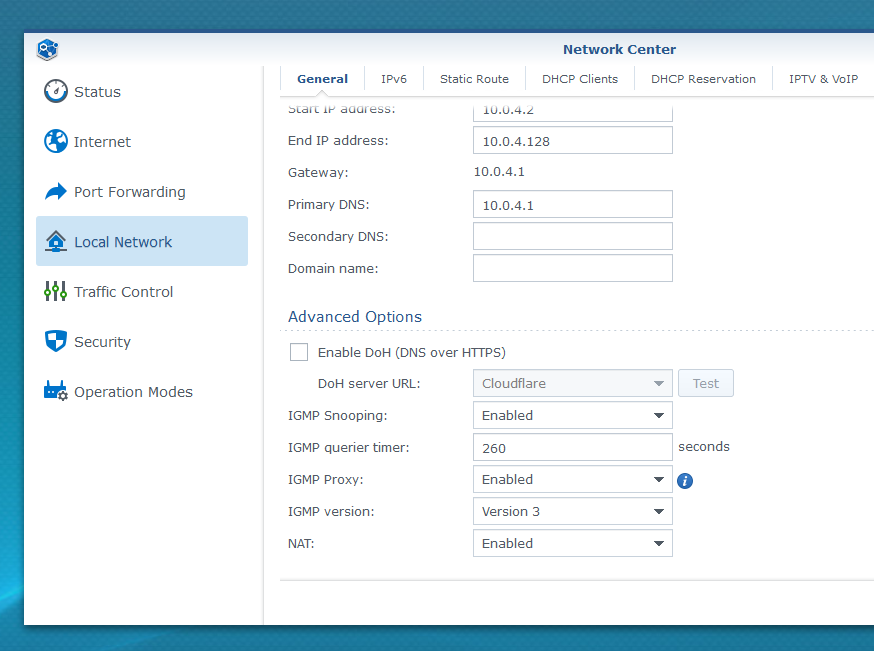Click the Internet globe icon
Image resolution: width=874 pixels, height=651 pixels.
point(55,142)
